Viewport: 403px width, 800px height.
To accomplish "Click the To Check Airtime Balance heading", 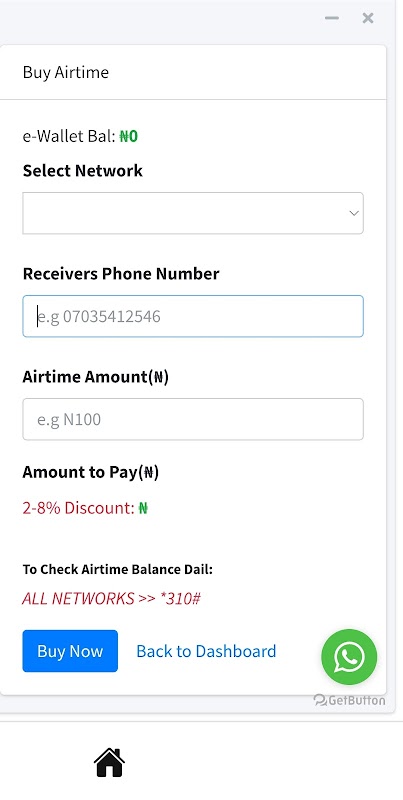I will coord(117,569).
